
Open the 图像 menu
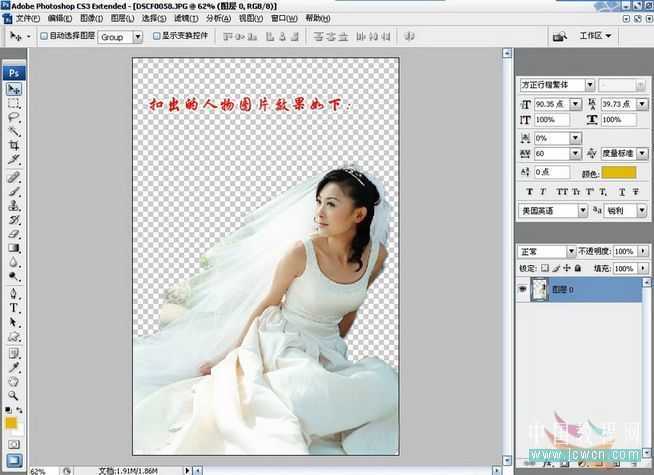90,18
